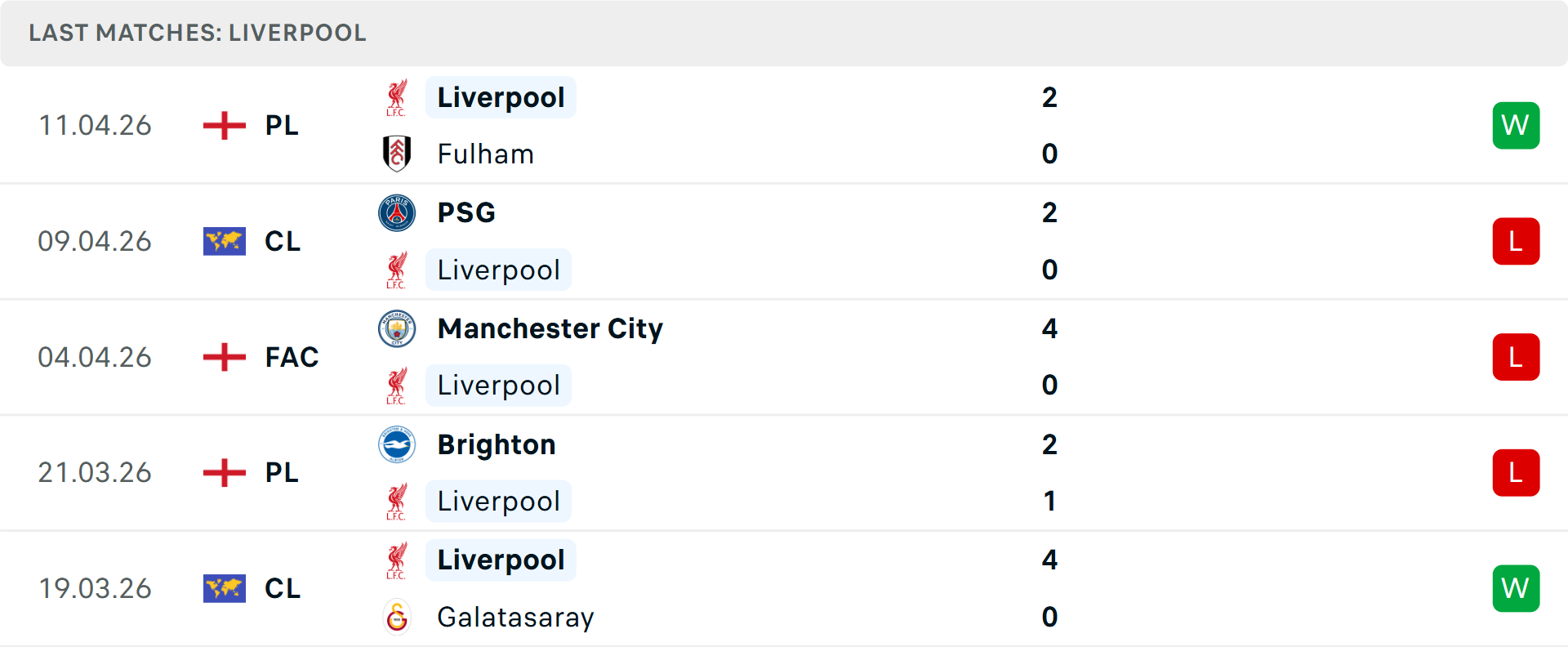The width and height of the screenshot is (1568, 647).
Task: Click the red L loss indicator on the Brighton row
Action: coord(1516,473)
